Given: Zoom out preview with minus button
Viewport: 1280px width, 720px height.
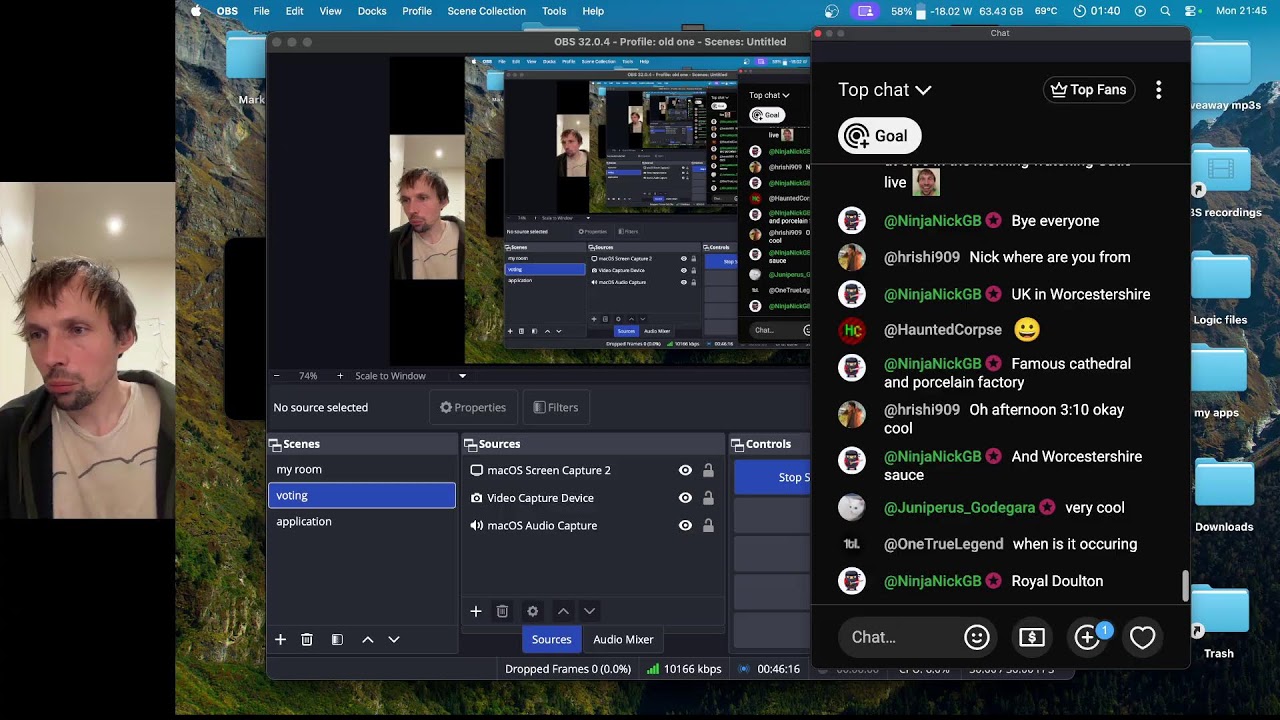Looking at the screenshot, I should tap(277, 376).
